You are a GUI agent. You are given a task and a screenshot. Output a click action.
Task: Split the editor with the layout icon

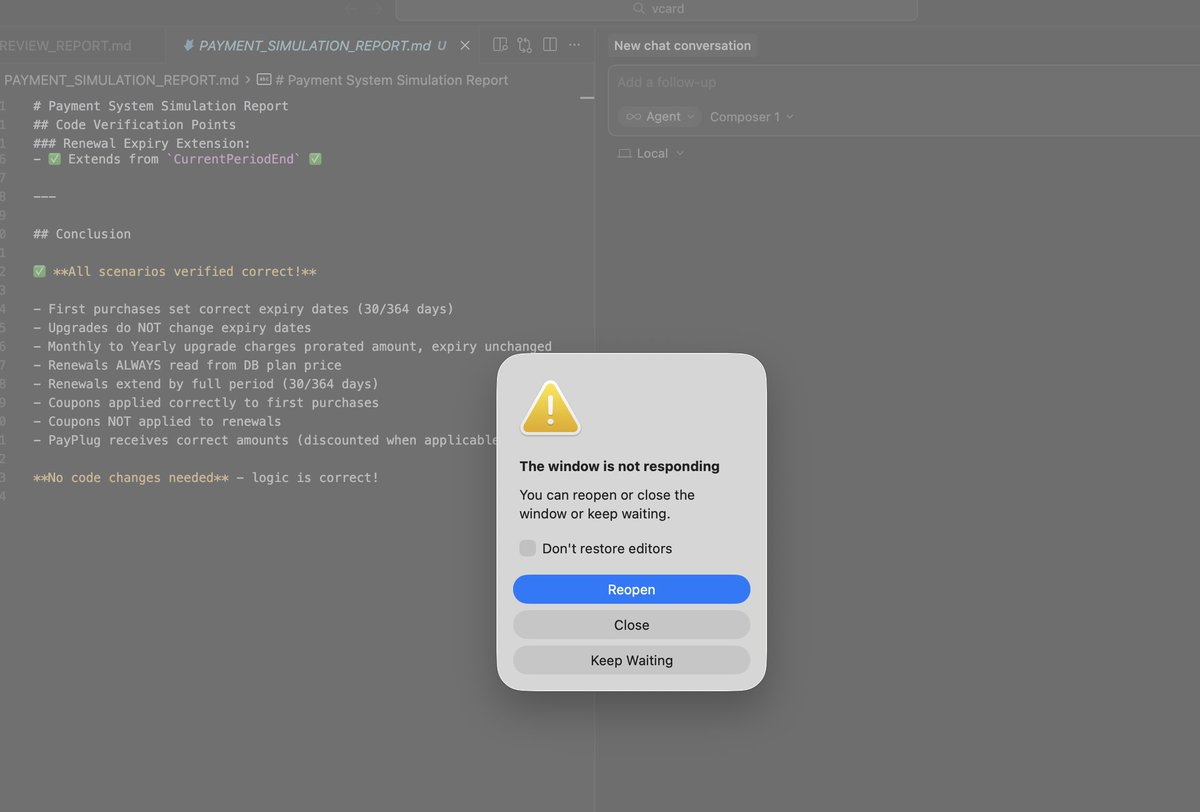point(549,45)
